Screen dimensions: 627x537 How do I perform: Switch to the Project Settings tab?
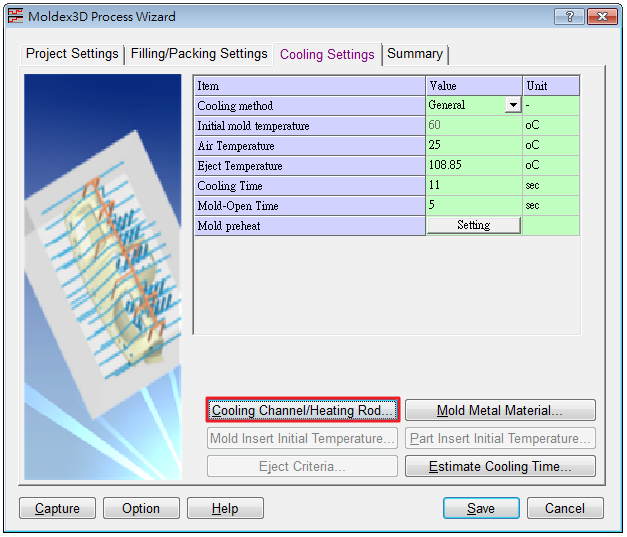coord(72,54)
